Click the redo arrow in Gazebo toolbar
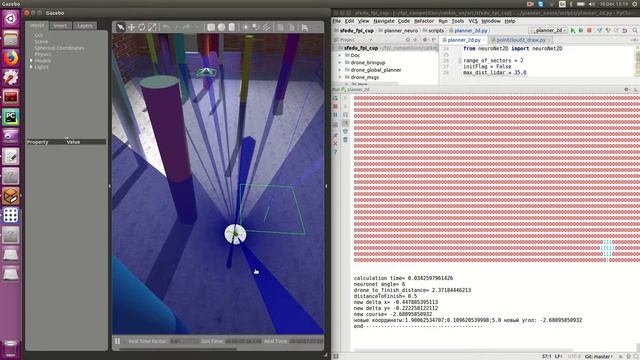640x360 pixels. pos(187,27)
